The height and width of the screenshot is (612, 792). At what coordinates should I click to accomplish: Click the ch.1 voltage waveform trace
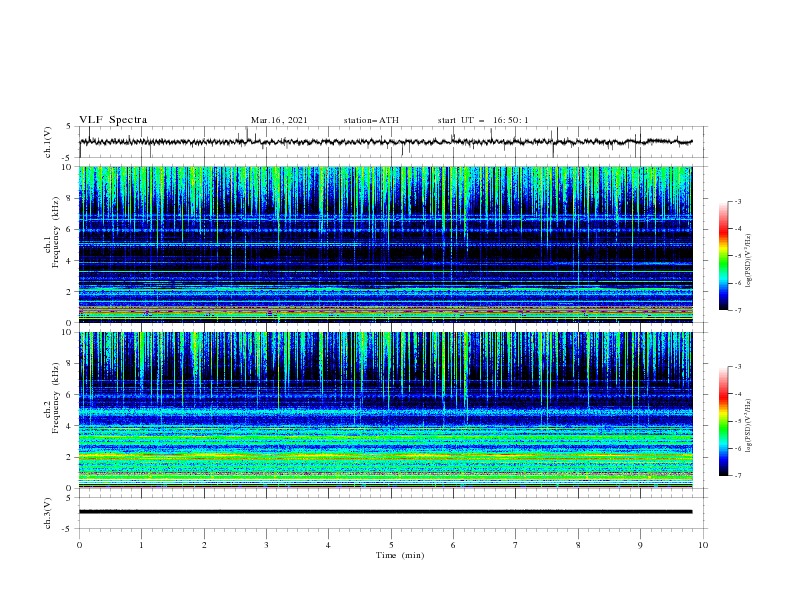click(x=385, y=142)
